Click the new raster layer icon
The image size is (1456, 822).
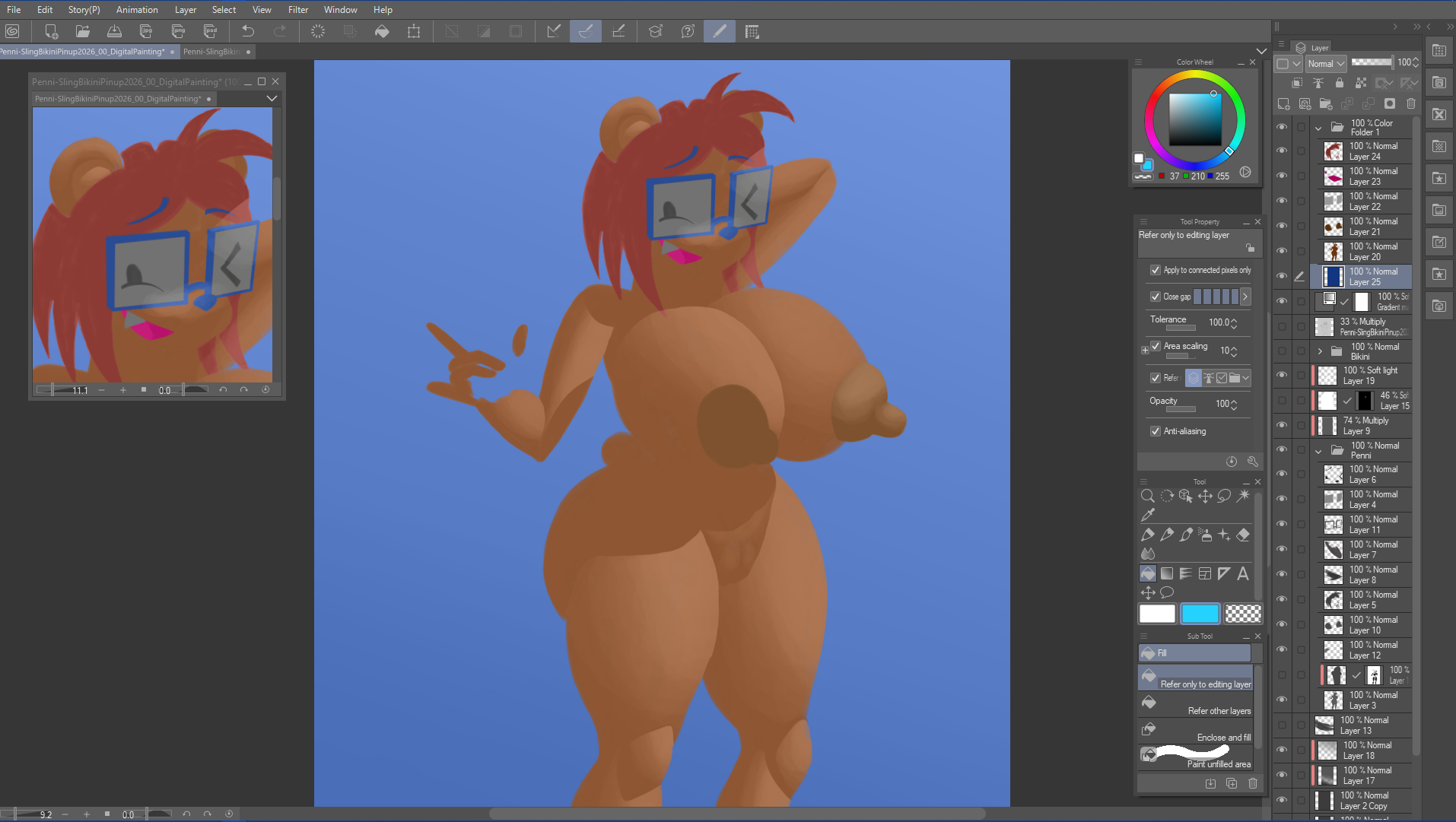point(1284,103)
